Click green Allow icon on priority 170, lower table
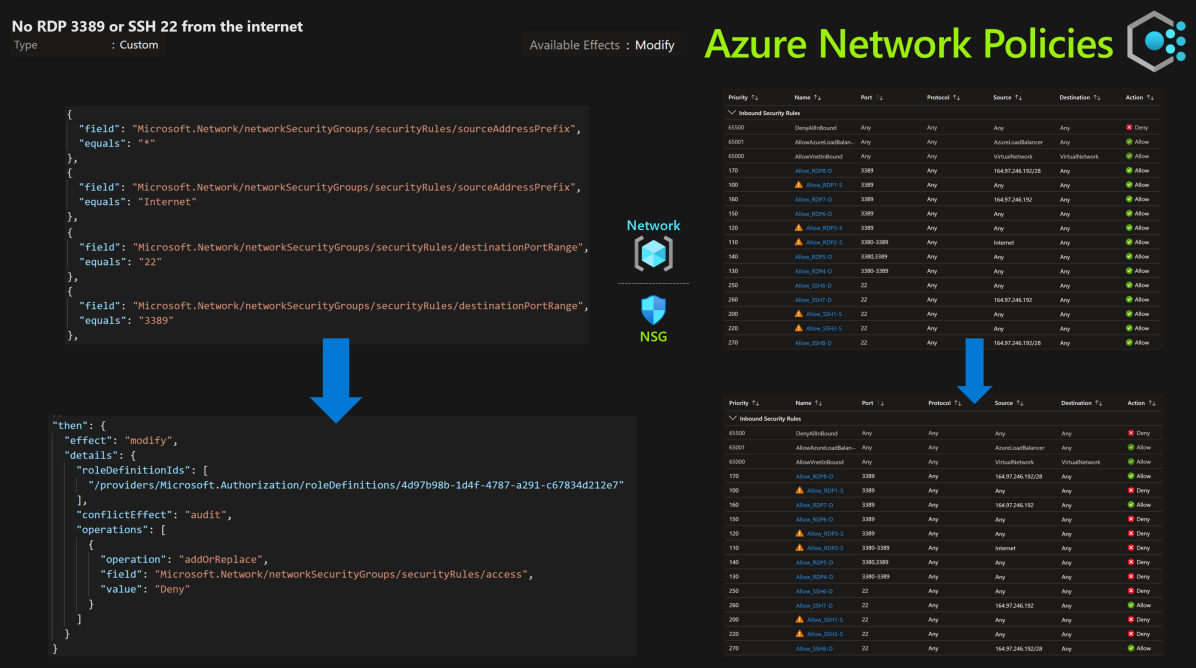Screen dimensions: 1196x668 [x=1130, y=476]
